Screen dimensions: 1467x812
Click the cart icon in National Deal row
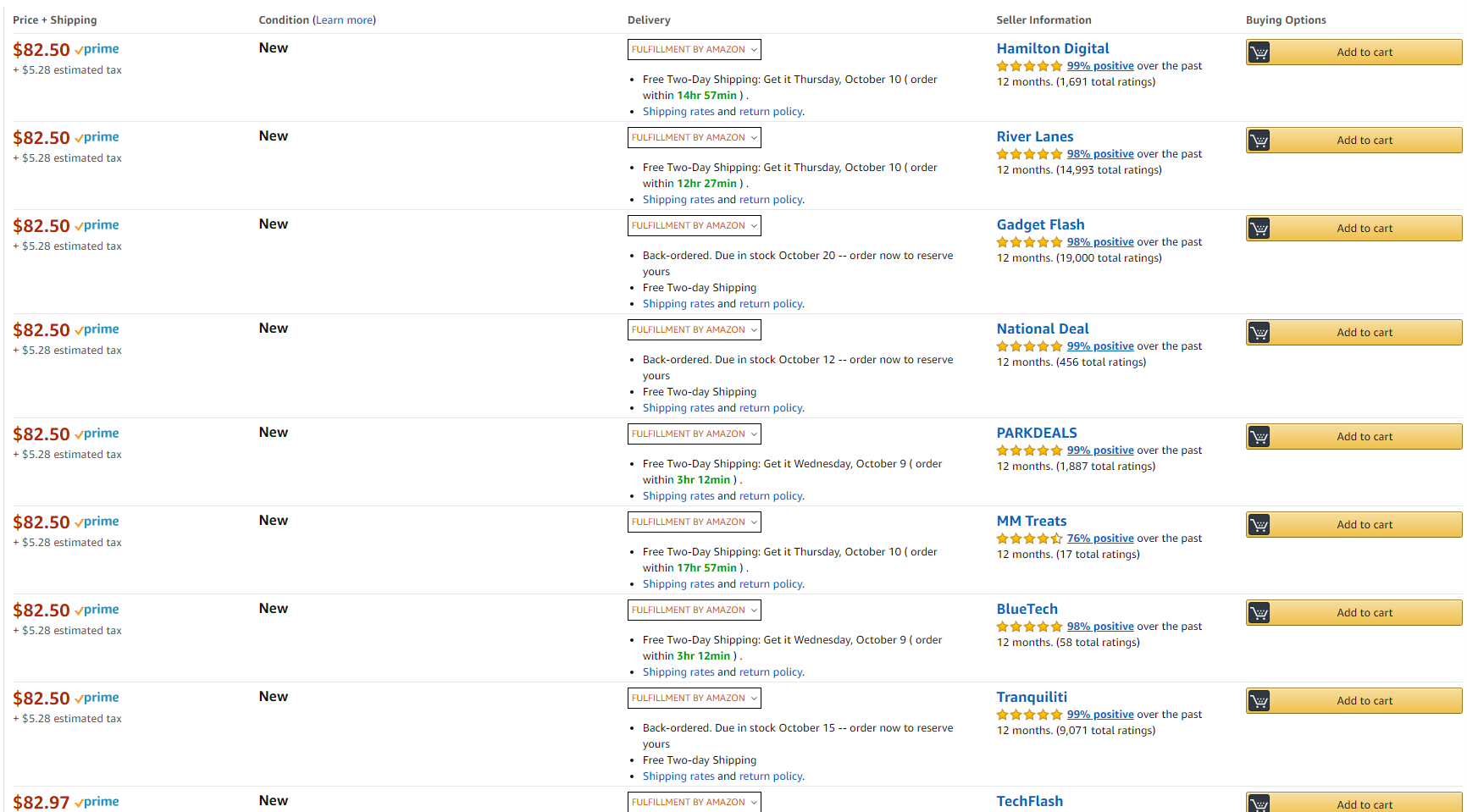1259,333
